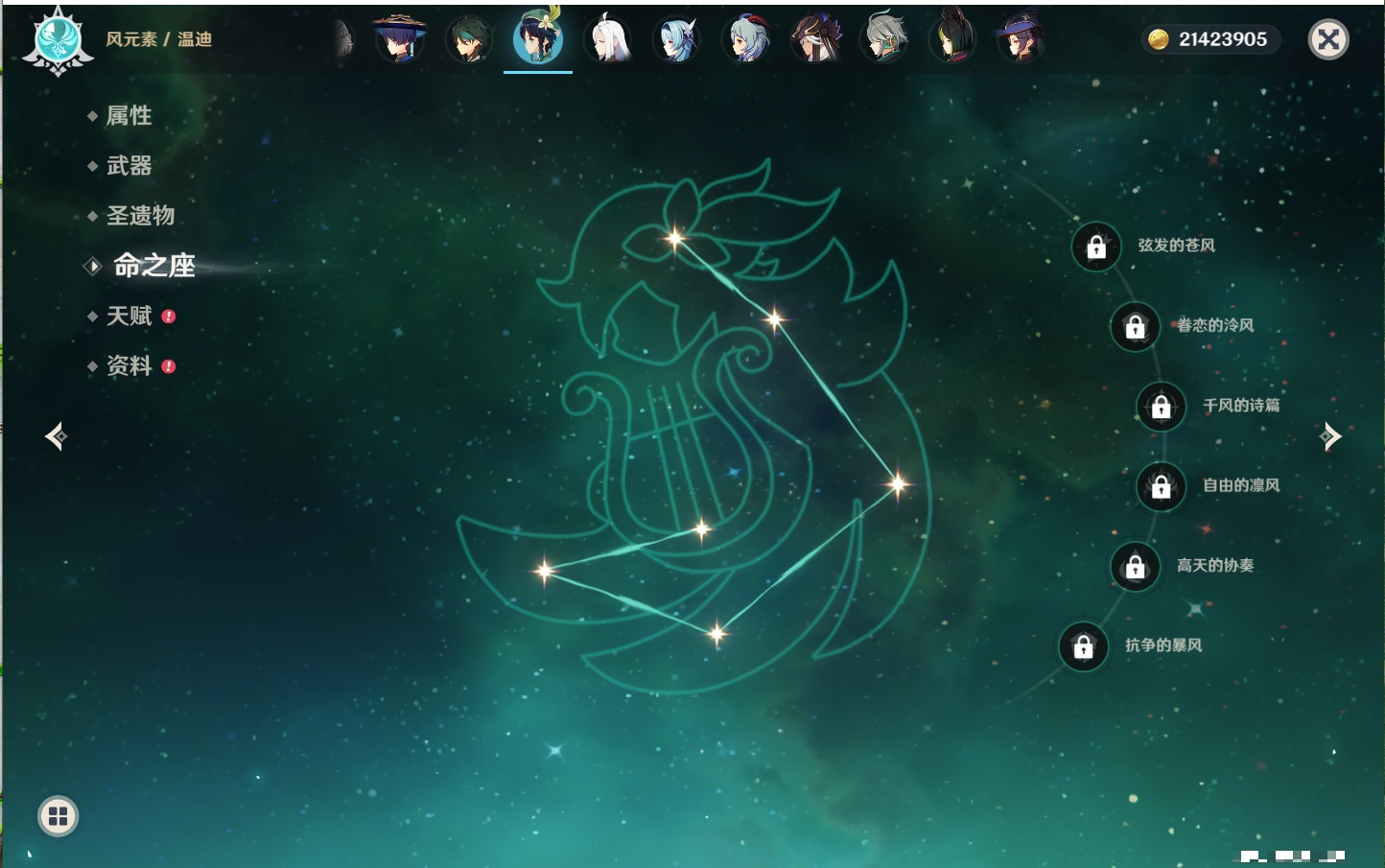The width and height of the screenshot is (1385, 868).
Task: Select the locked 高天的协奏 constellation node
Action: click(x=1136, y=567)
